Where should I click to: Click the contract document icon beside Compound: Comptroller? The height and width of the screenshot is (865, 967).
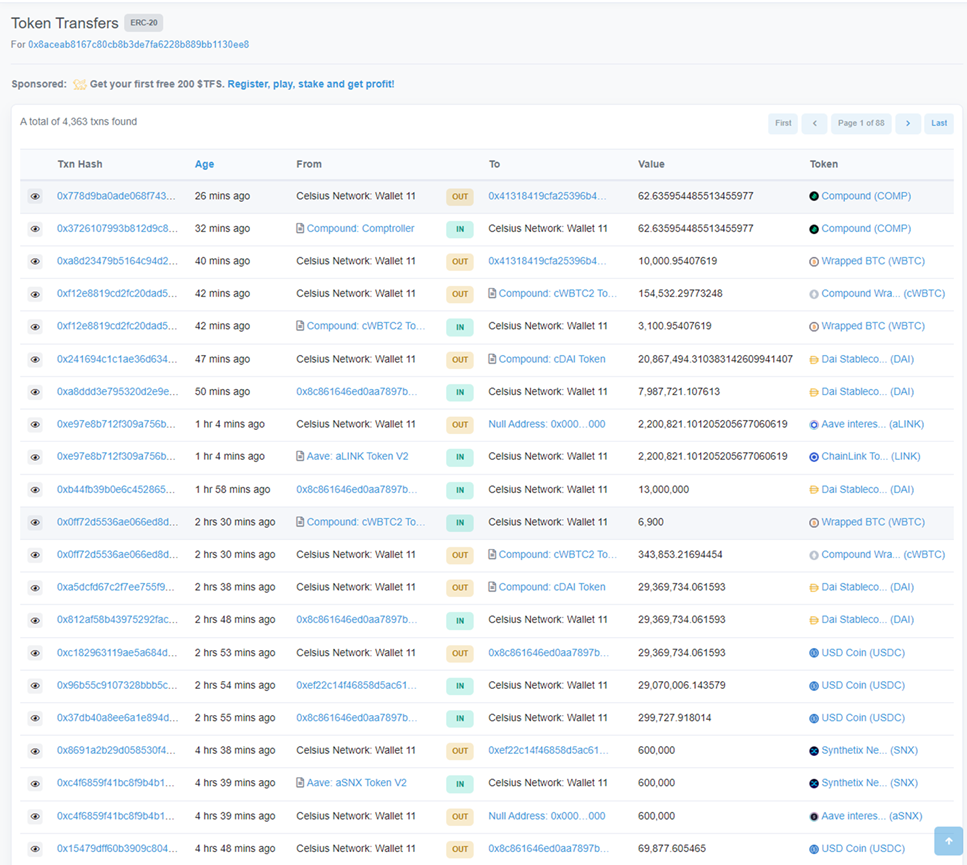point(300,228)
